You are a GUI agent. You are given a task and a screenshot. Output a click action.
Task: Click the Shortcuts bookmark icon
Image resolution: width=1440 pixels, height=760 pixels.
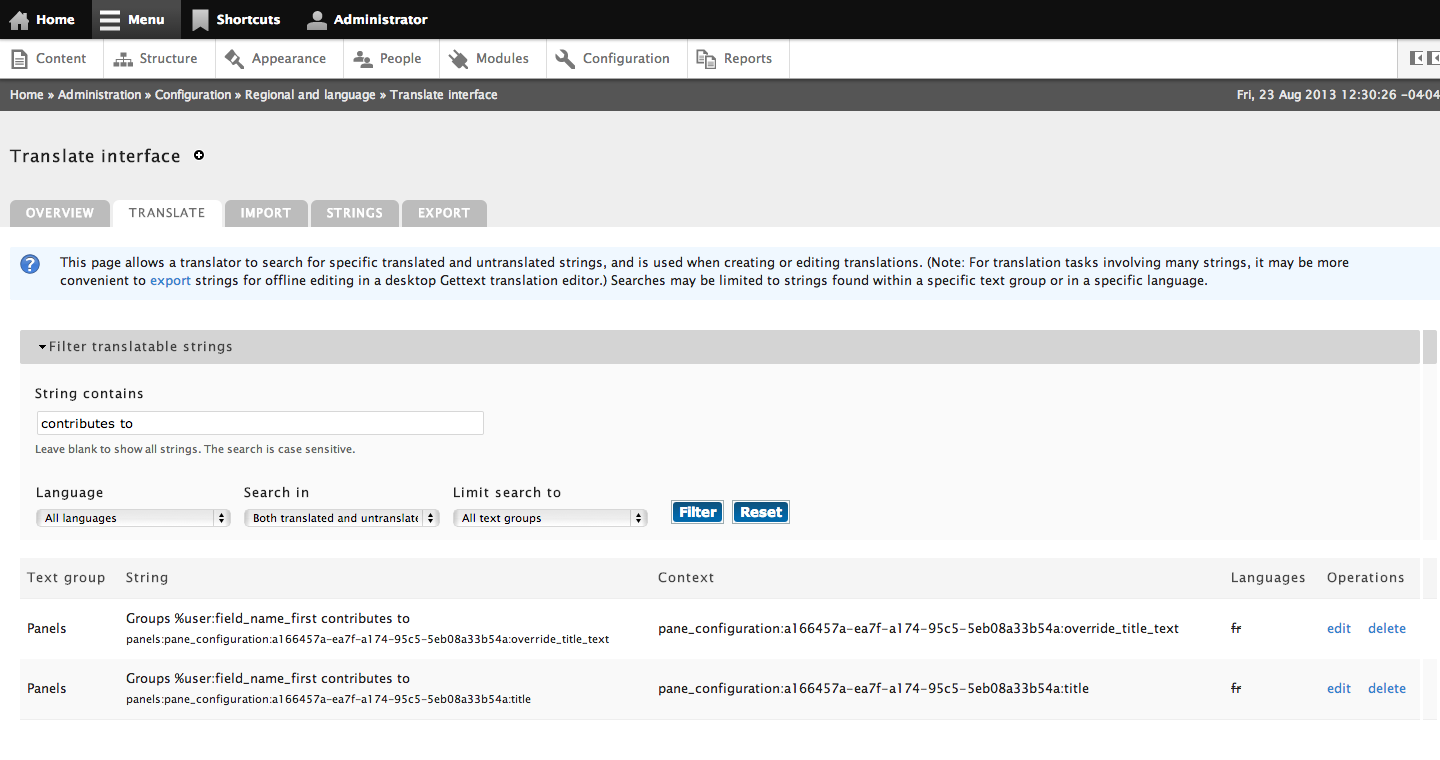[200, 19]
